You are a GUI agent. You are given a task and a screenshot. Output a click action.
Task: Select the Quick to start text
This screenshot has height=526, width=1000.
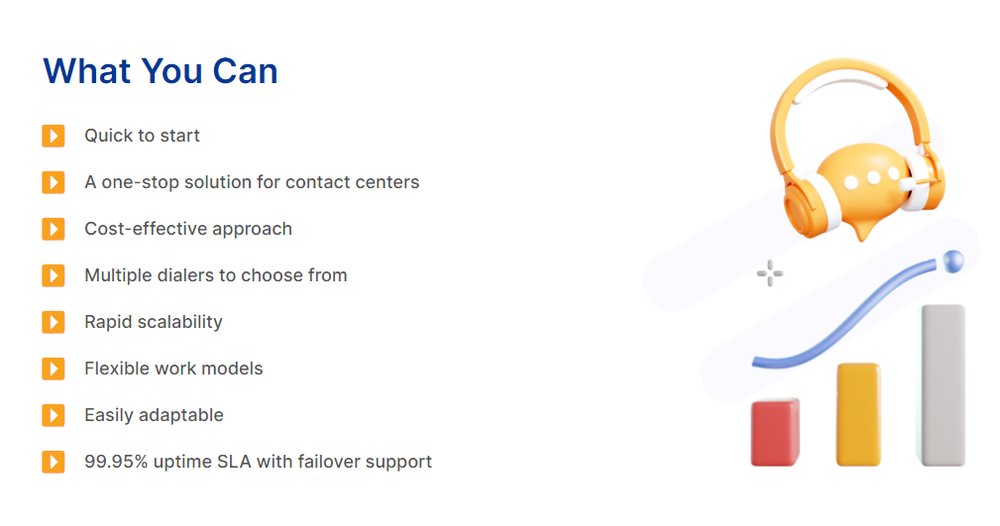coord(142,136)
